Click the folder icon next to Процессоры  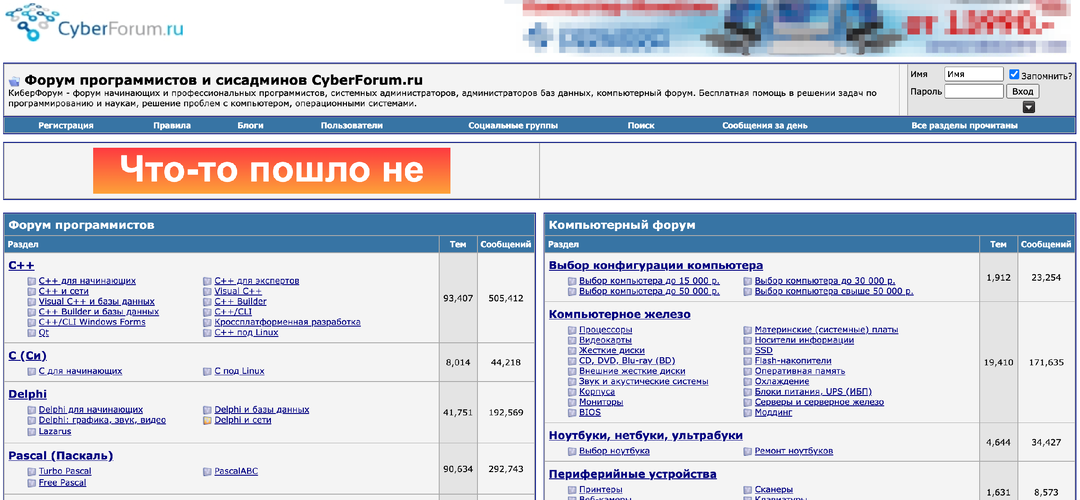coord(572,330)
